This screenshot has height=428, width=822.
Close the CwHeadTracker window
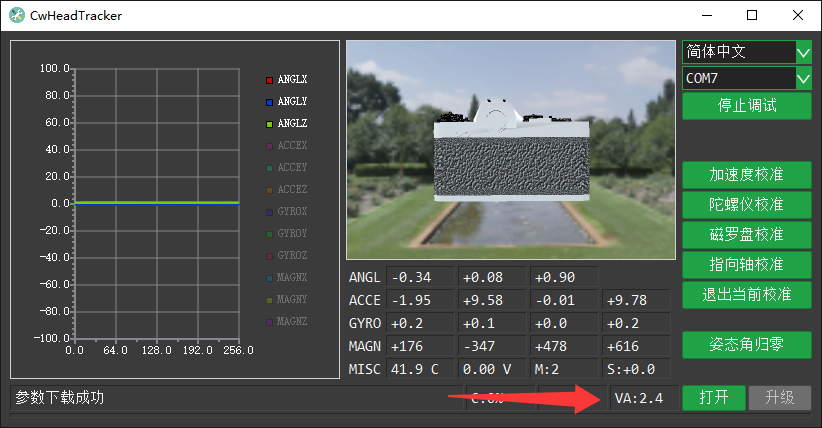[798, 15]
